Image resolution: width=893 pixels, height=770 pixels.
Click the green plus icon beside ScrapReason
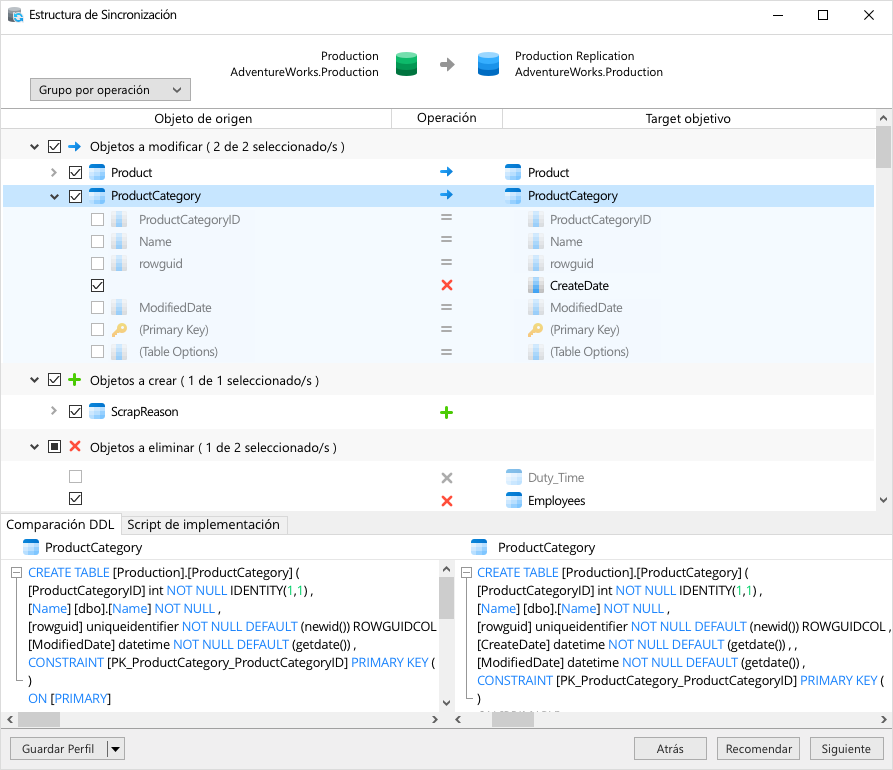(x=446, y=411)
